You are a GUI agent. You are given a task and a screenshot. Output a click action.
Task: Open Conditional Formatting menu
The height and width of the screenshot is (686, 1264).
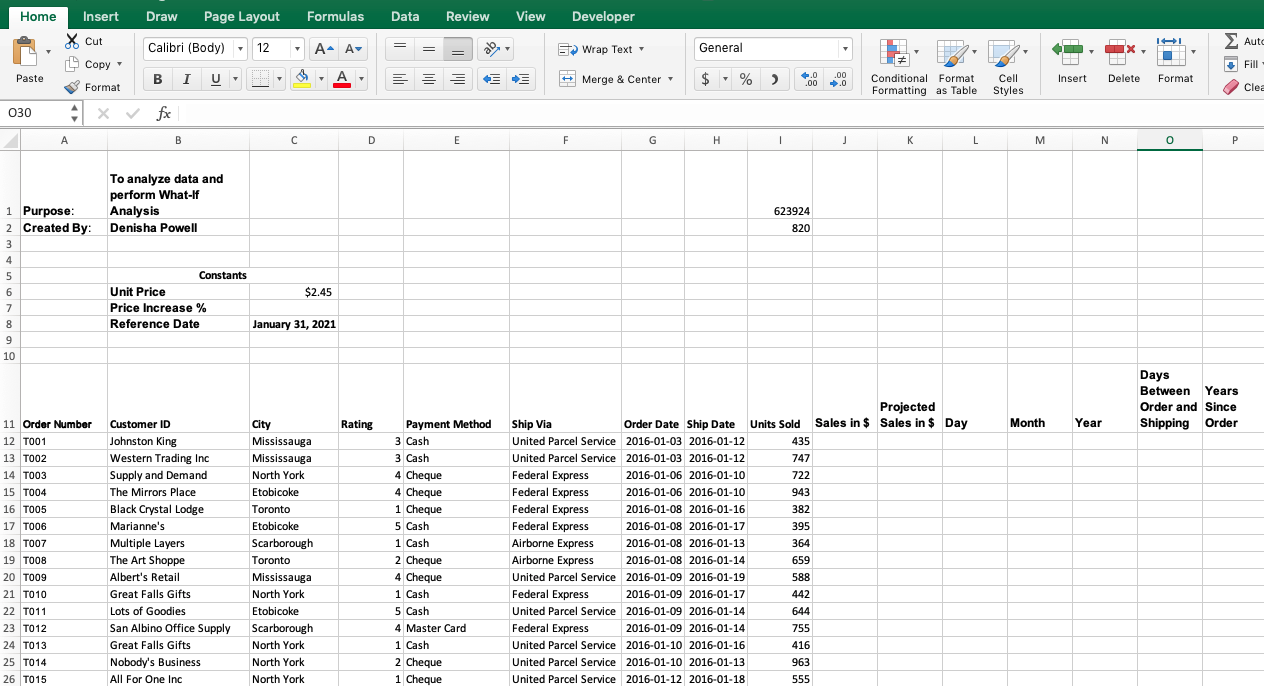coord(898,68)
